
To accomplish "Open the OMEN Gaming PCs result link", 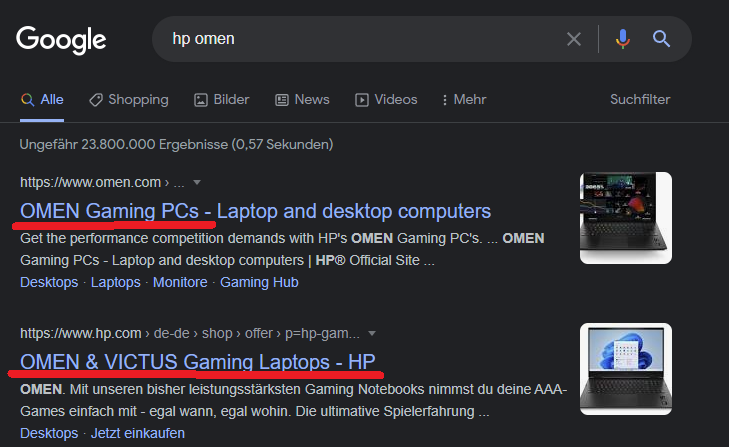I will pyautogui.click(x=255, y=211).
